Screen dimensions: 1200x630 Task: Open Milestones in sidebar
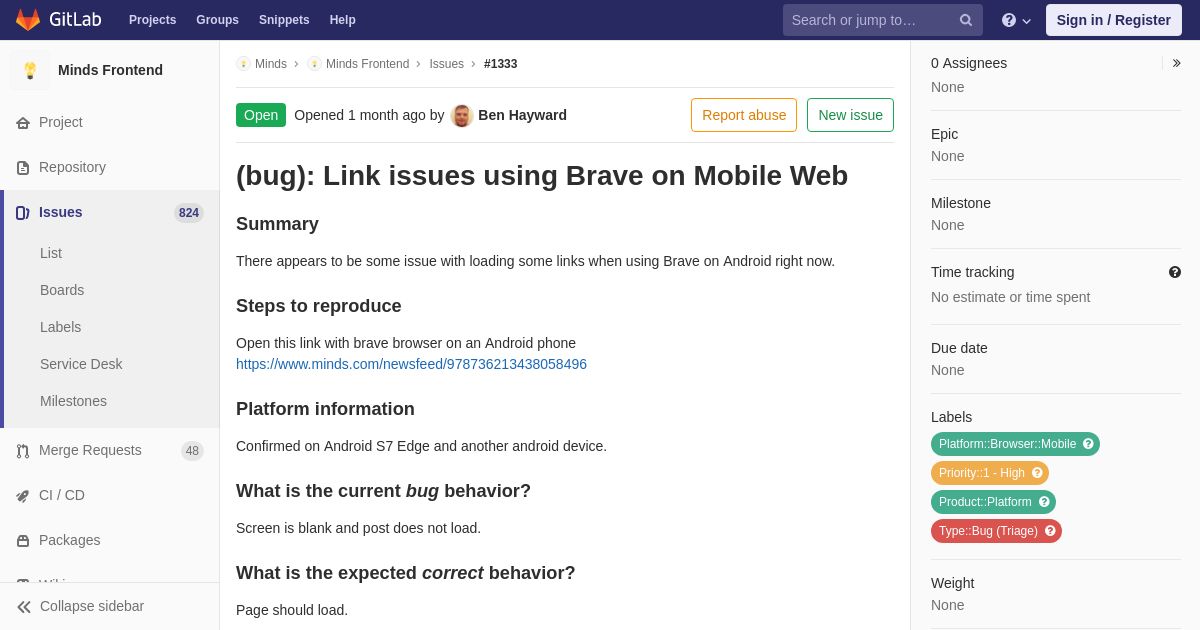(x=73, y=401)
